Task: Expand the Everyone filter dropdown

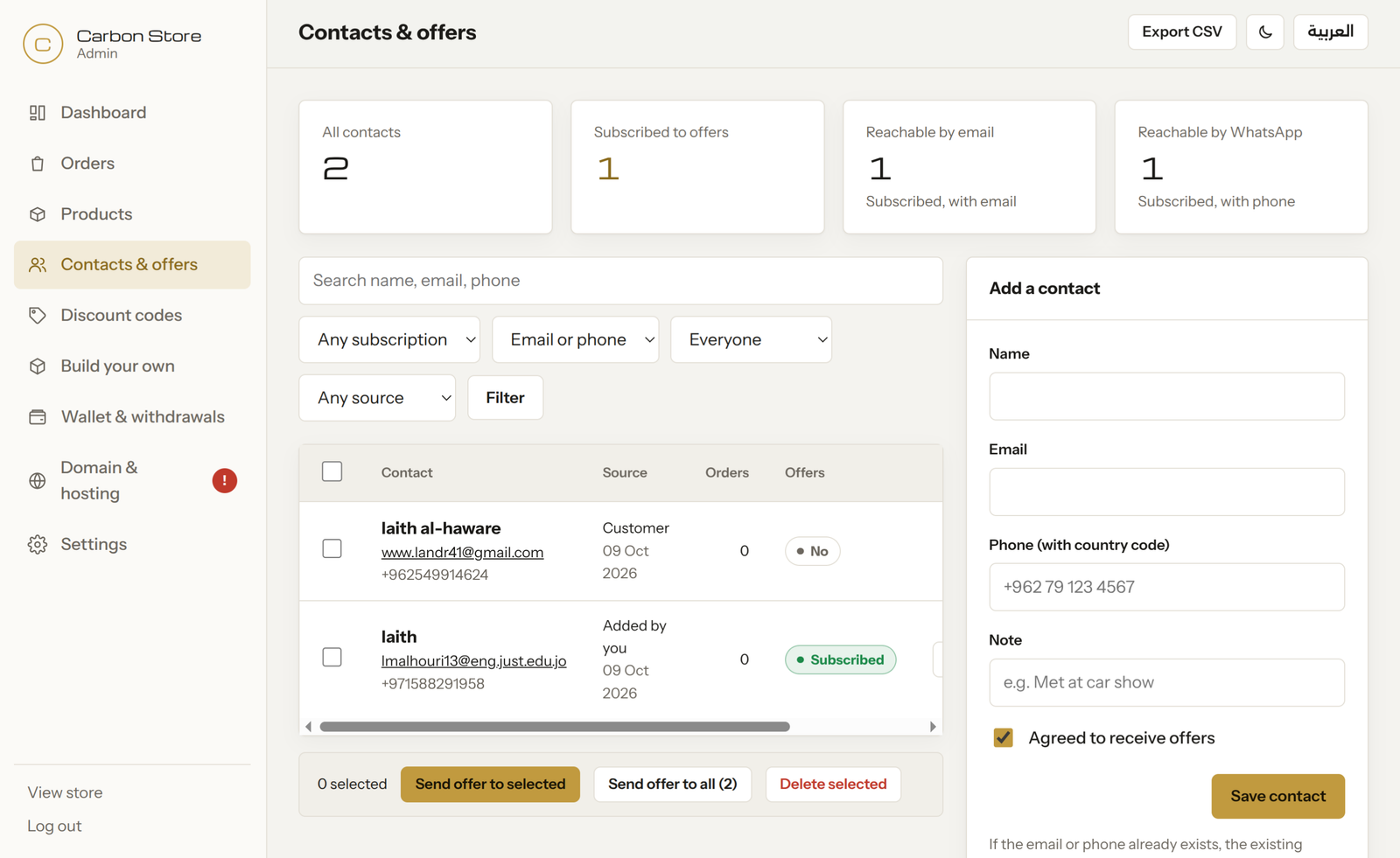Action: pos(751,339)
